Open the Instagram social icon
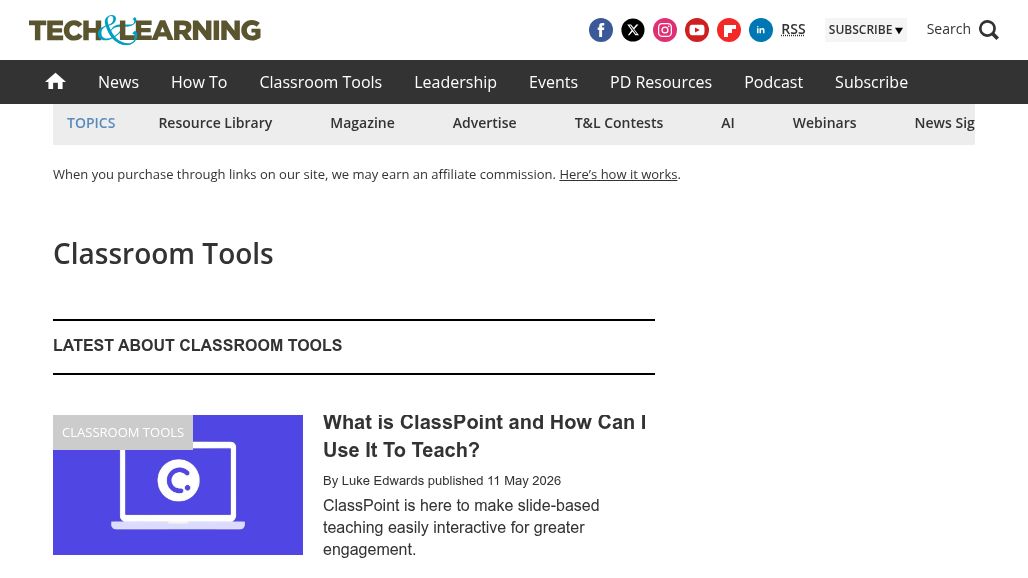1028x578 pixels. 665,30
